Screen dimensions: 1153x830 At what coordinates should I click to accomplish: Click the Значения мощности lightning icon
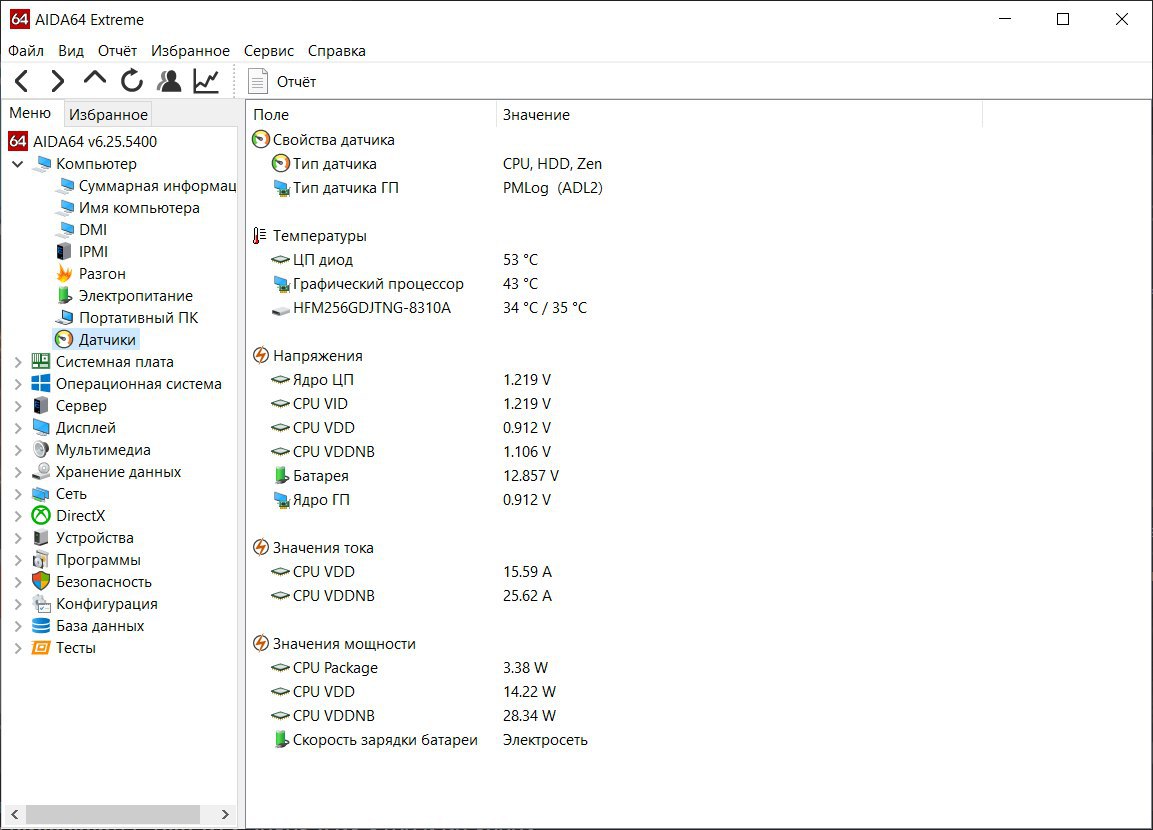pos(260,643)
